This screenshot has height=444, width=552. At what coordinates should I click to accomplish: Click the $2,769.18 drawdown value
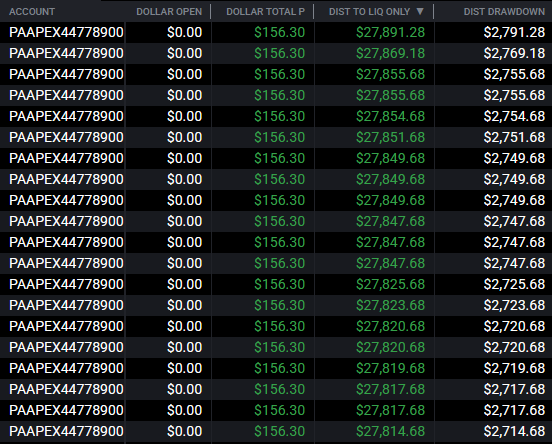point(514,54)
